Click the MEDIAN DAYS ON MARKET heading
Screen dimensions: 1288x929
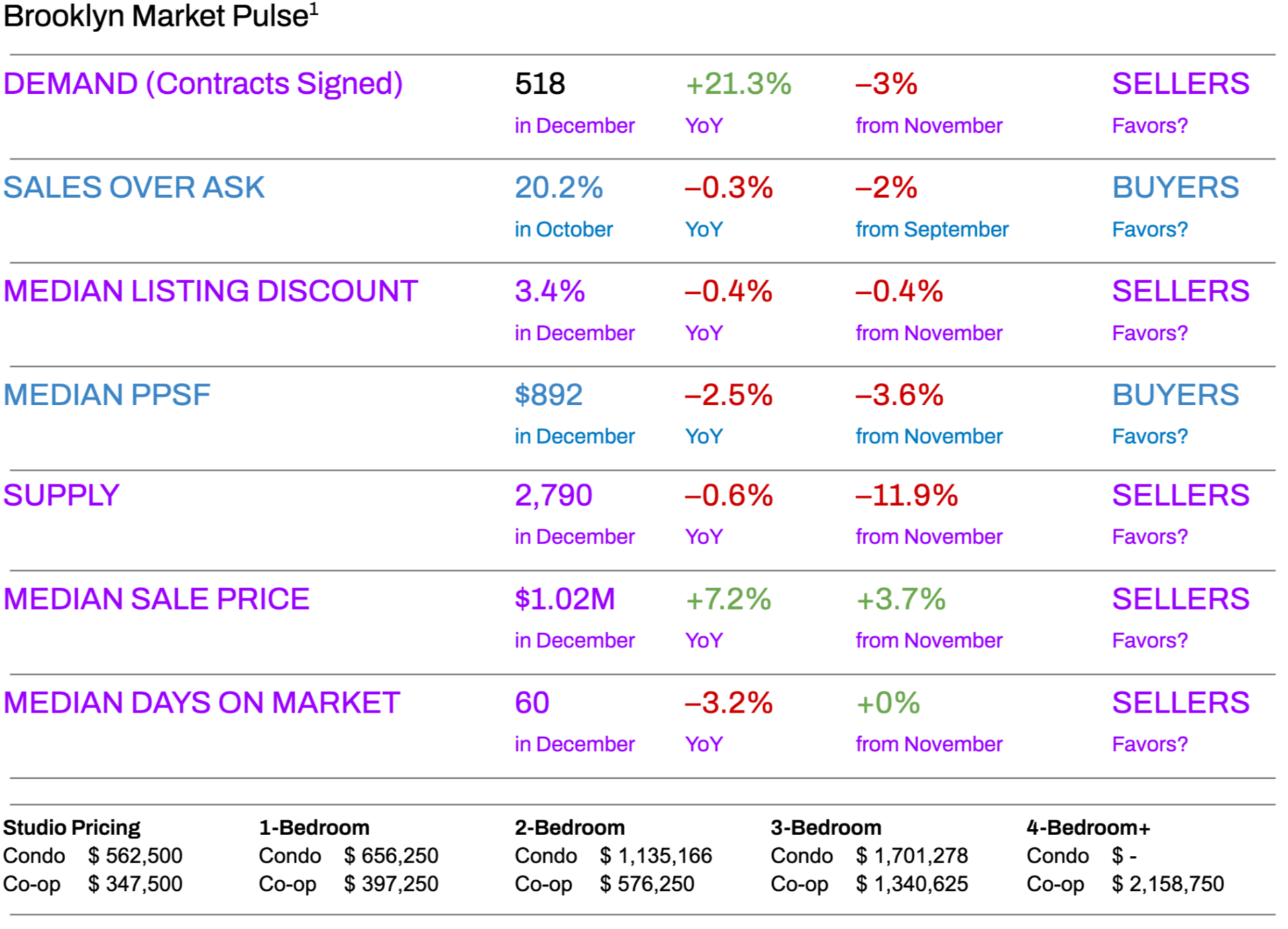[201, 703]
